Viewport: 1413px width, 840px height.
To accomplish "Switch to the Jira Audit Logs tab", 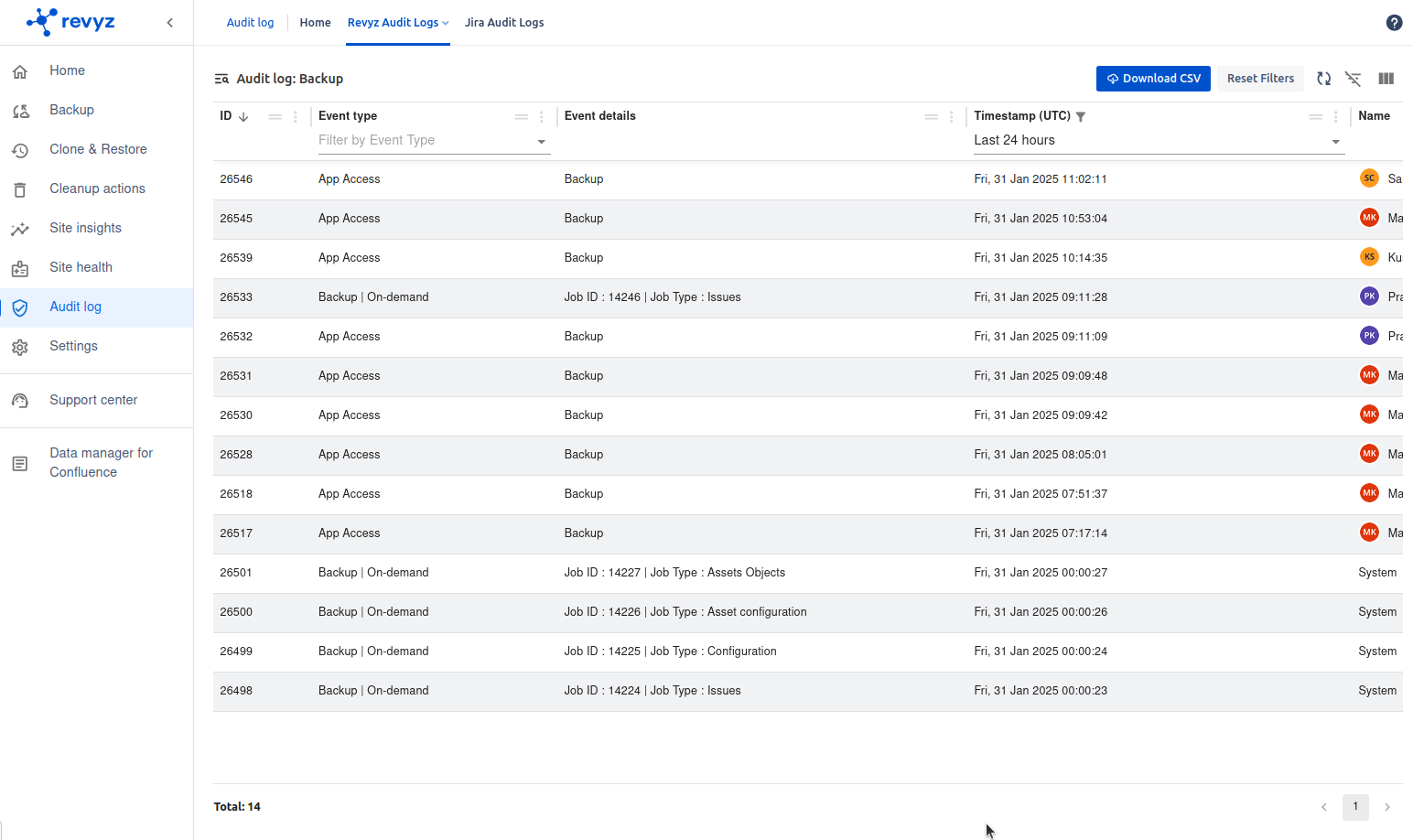I will click(503, 23).
